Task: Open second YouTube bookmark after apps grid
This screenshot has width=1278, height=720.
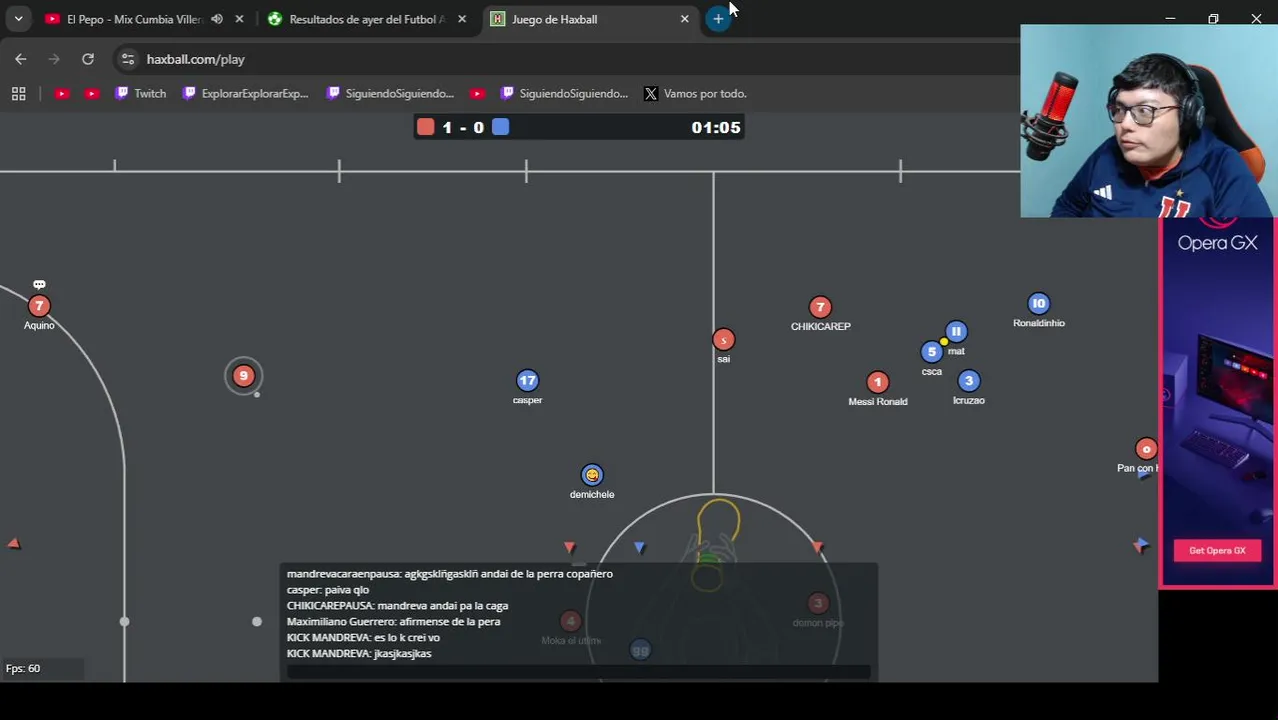Action: (x=92, y=93)
